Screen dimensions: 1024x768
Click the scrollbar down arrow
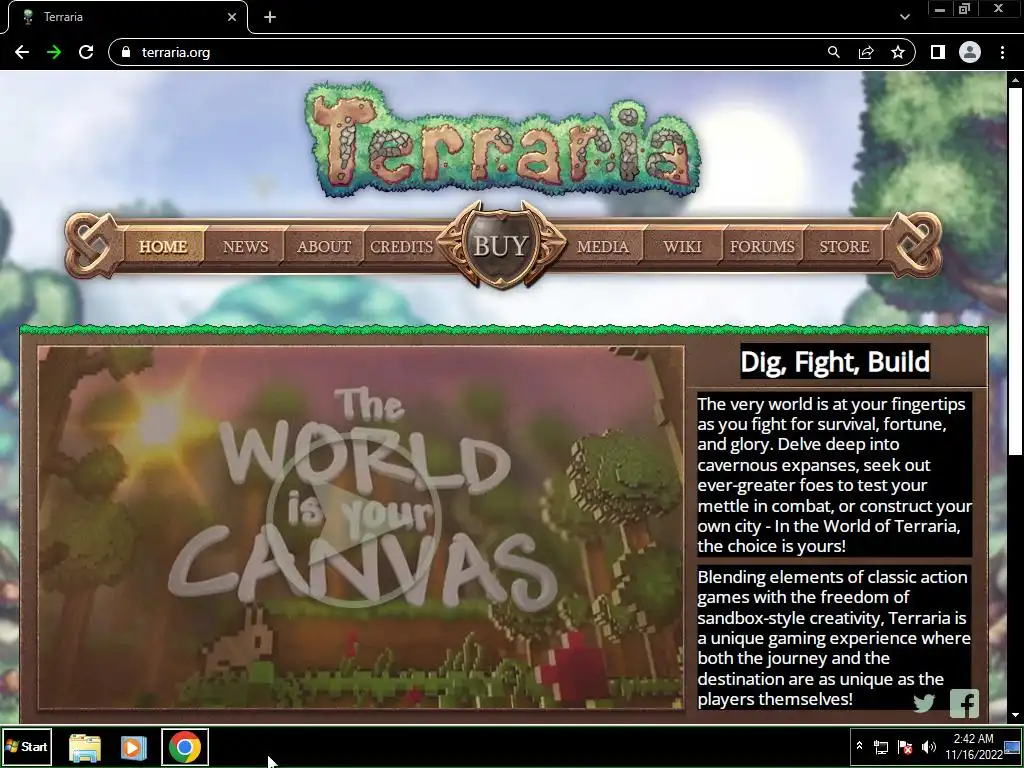tap(1015, 715)
